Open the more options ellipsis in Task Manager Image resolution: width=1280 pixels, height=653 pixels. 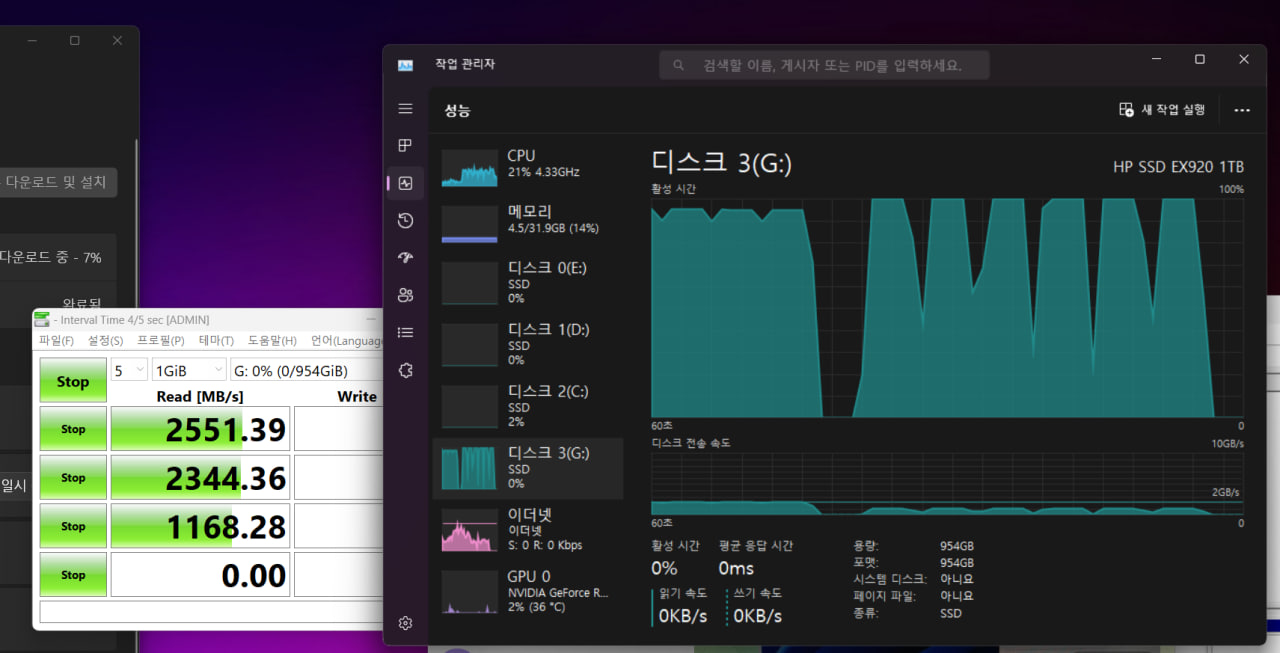tap(1242, 110)
